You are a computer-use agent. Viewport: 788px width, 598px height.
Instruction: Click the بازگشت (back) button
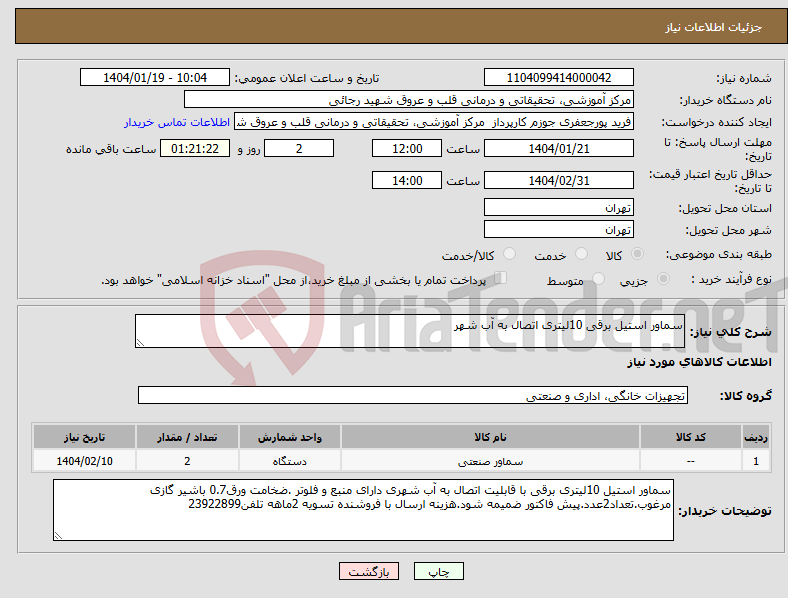pyautogui.click(x=369, y=571)
